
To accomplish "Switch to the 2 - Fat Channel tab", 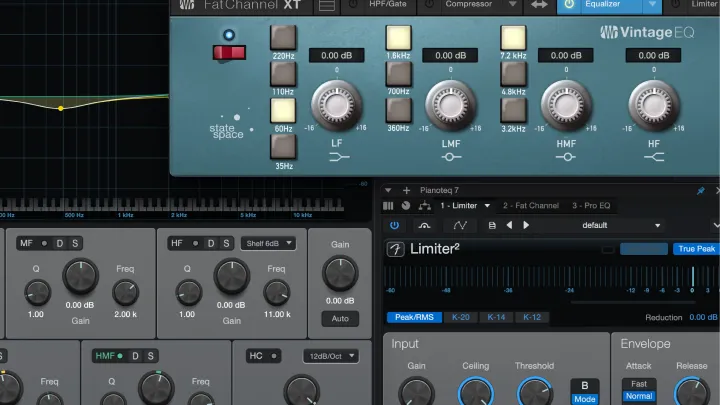I will click(531, 206).
